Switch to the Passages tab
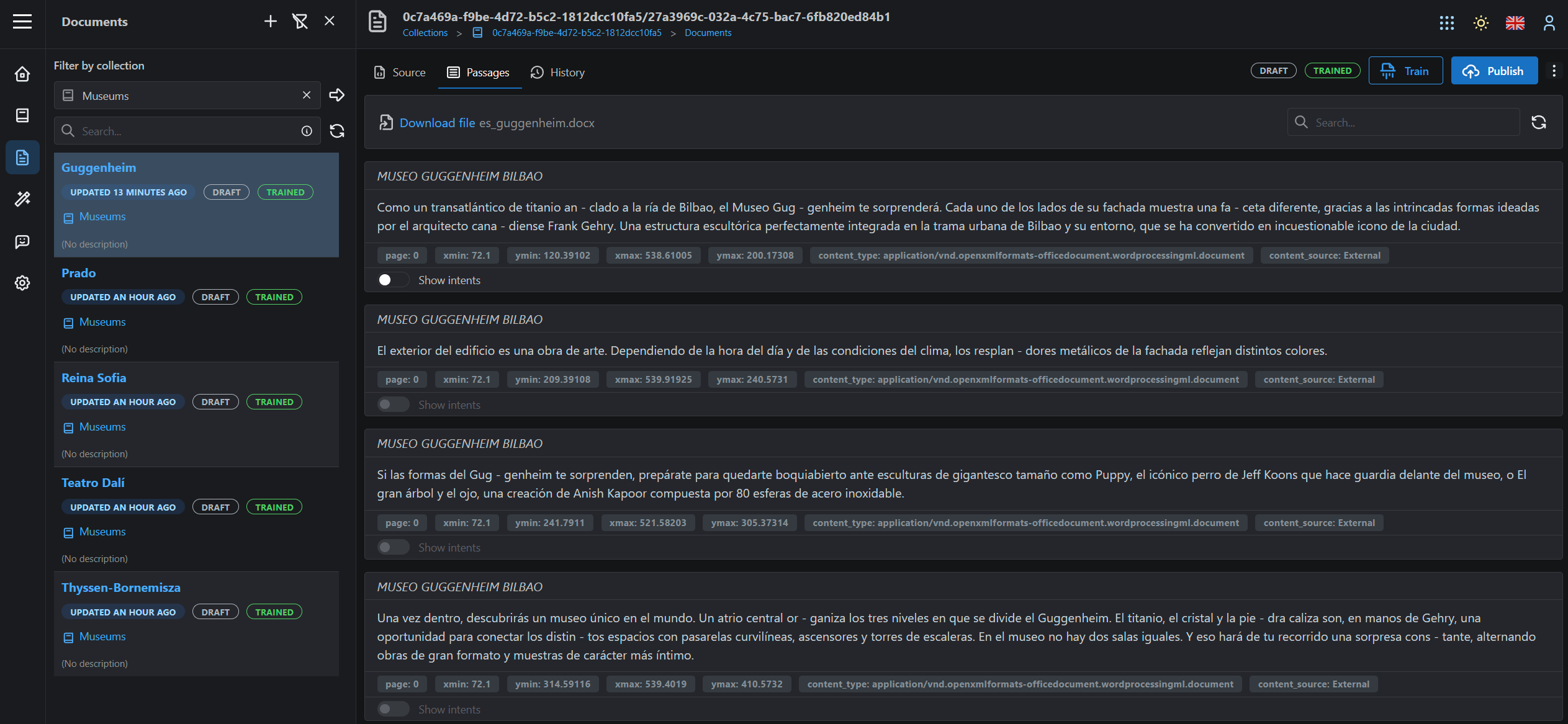 (479, 73)
